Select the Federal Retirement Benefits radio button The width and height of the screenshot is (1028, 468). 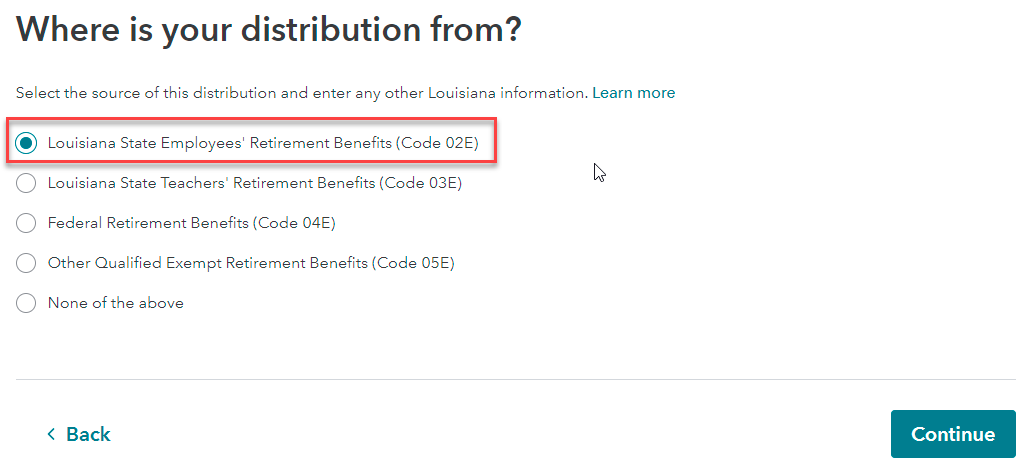[27, 223]
